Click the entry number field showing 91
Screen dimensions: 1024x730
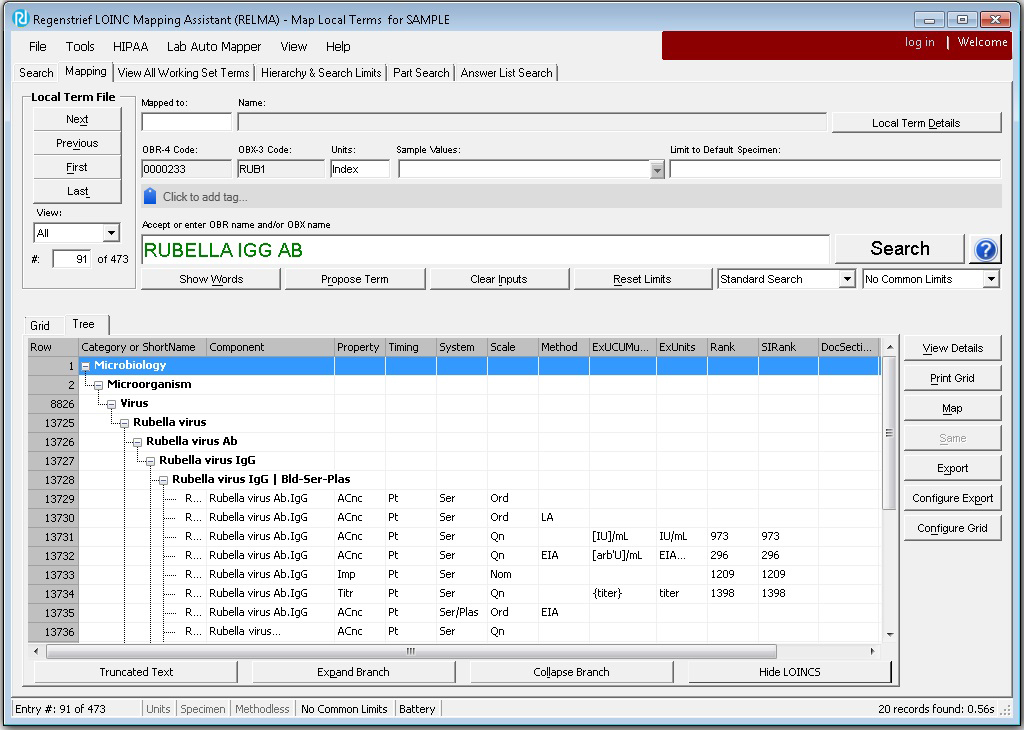point(71,259)
